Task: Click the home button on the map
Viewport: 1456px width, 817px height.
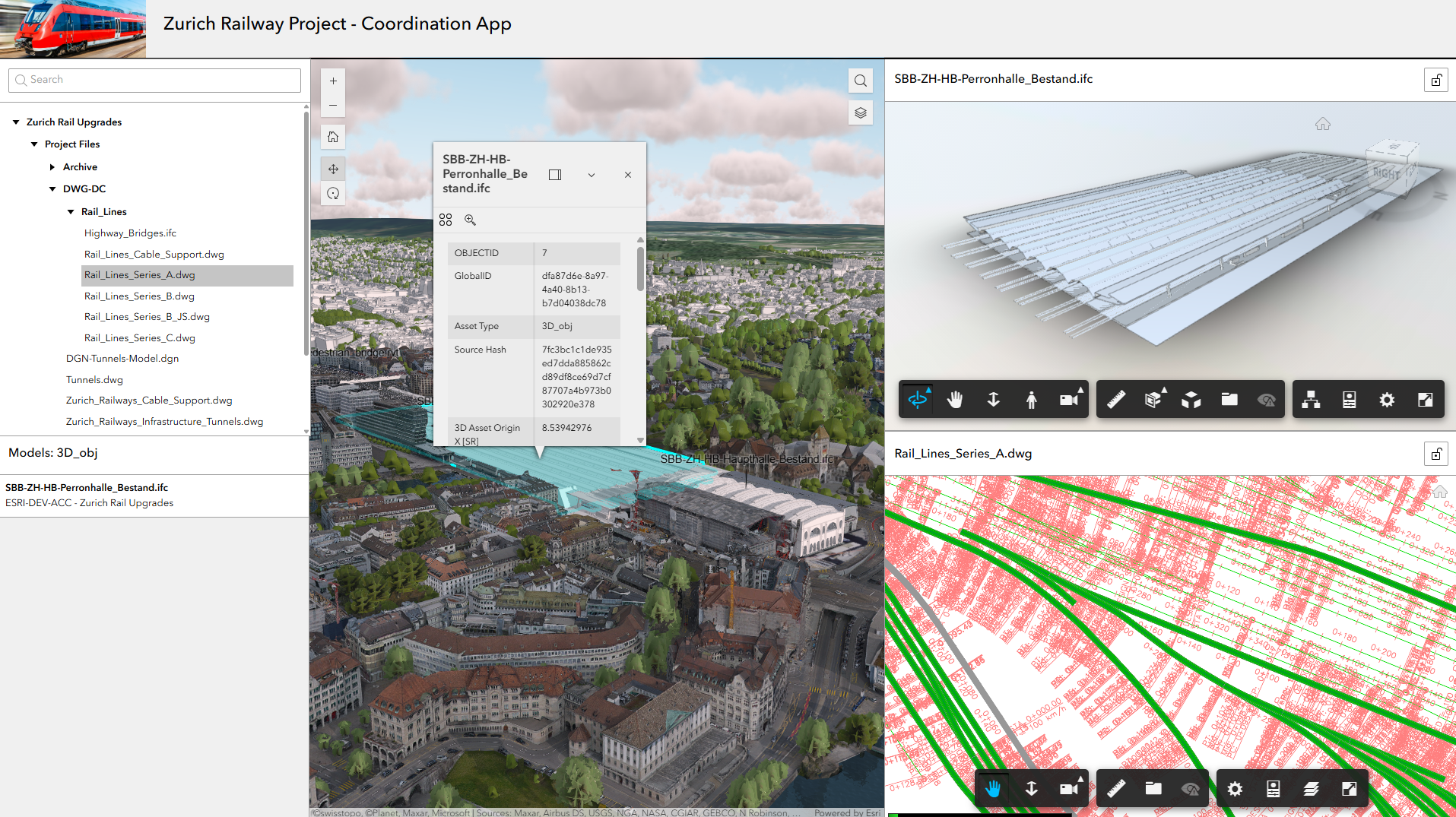Action: [333, 137]
